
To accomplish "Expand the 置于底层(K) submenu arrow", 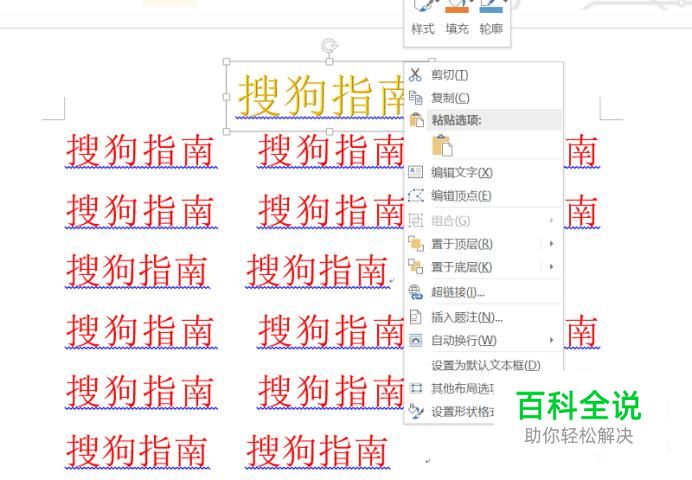I will coord(552,266).
